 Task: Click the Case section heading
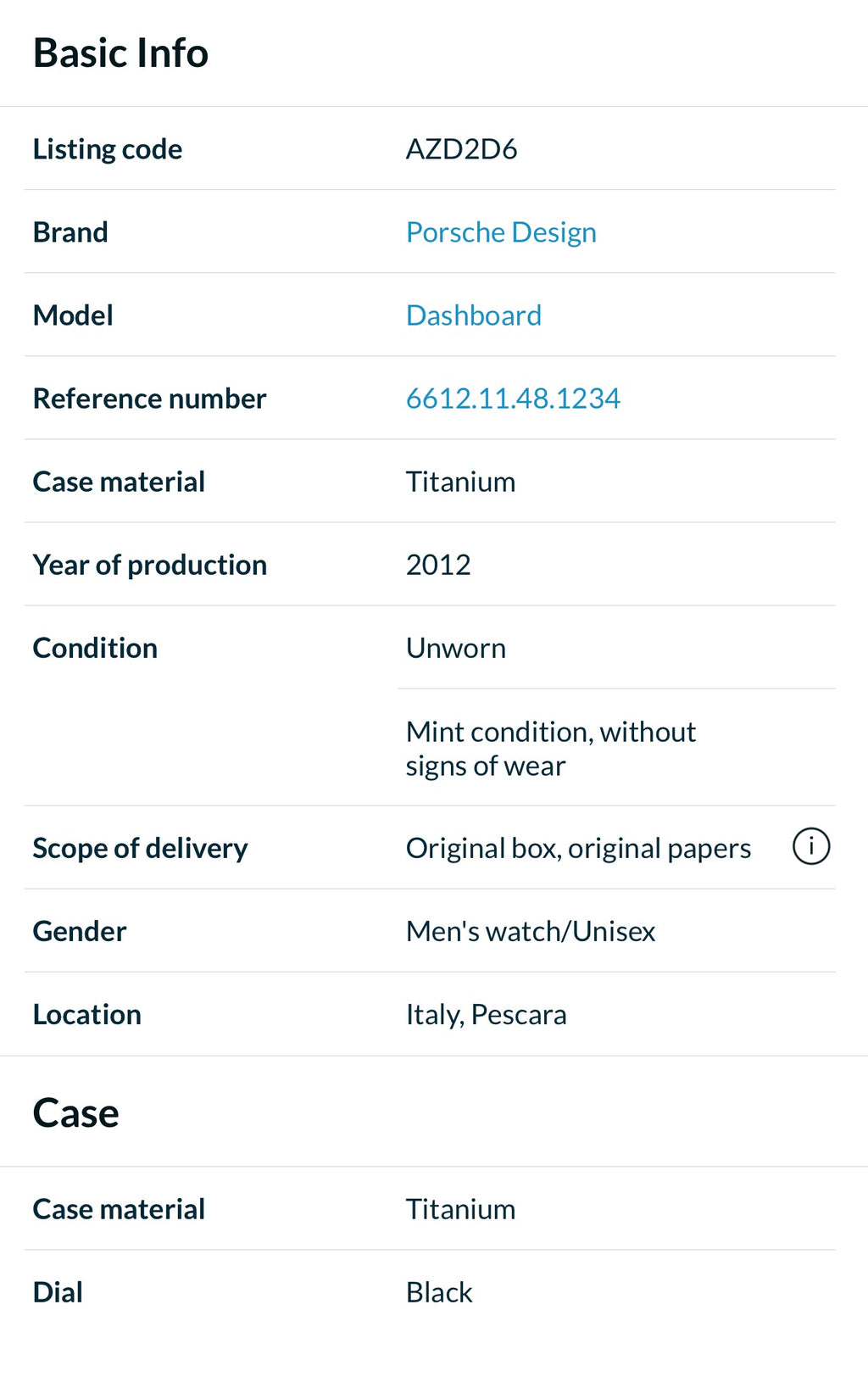pos(75,1112)
